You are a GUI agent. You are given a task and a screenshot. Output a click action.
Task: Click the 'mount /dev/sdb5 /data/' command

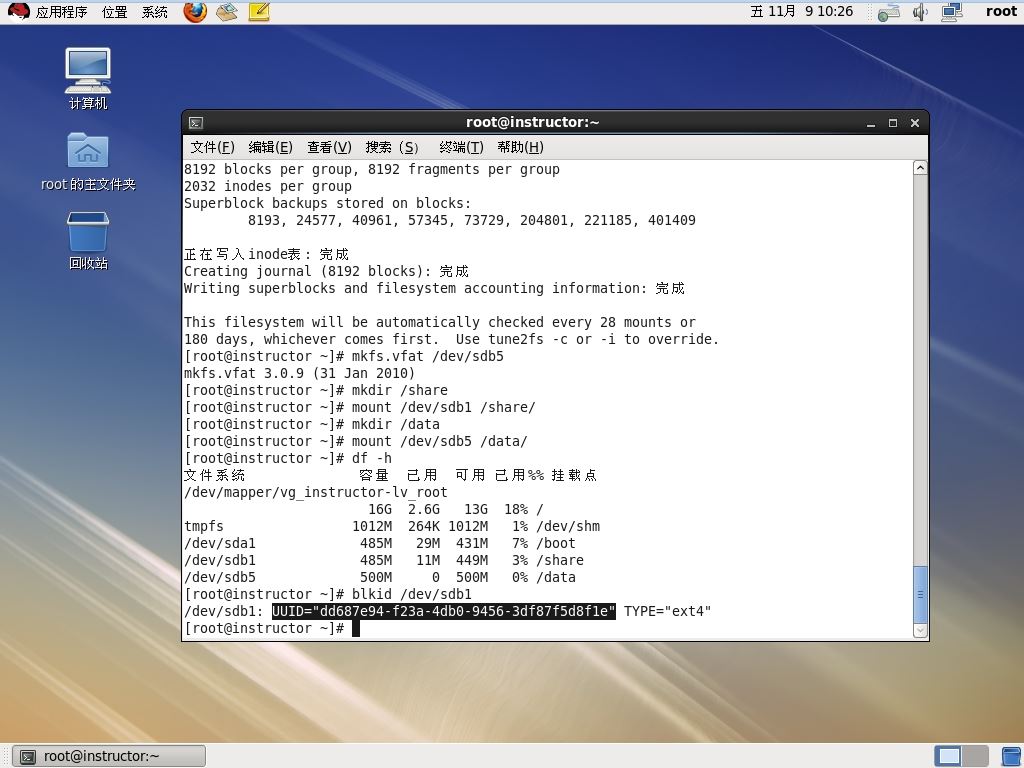pyautogui.click(x=440, y=441)
